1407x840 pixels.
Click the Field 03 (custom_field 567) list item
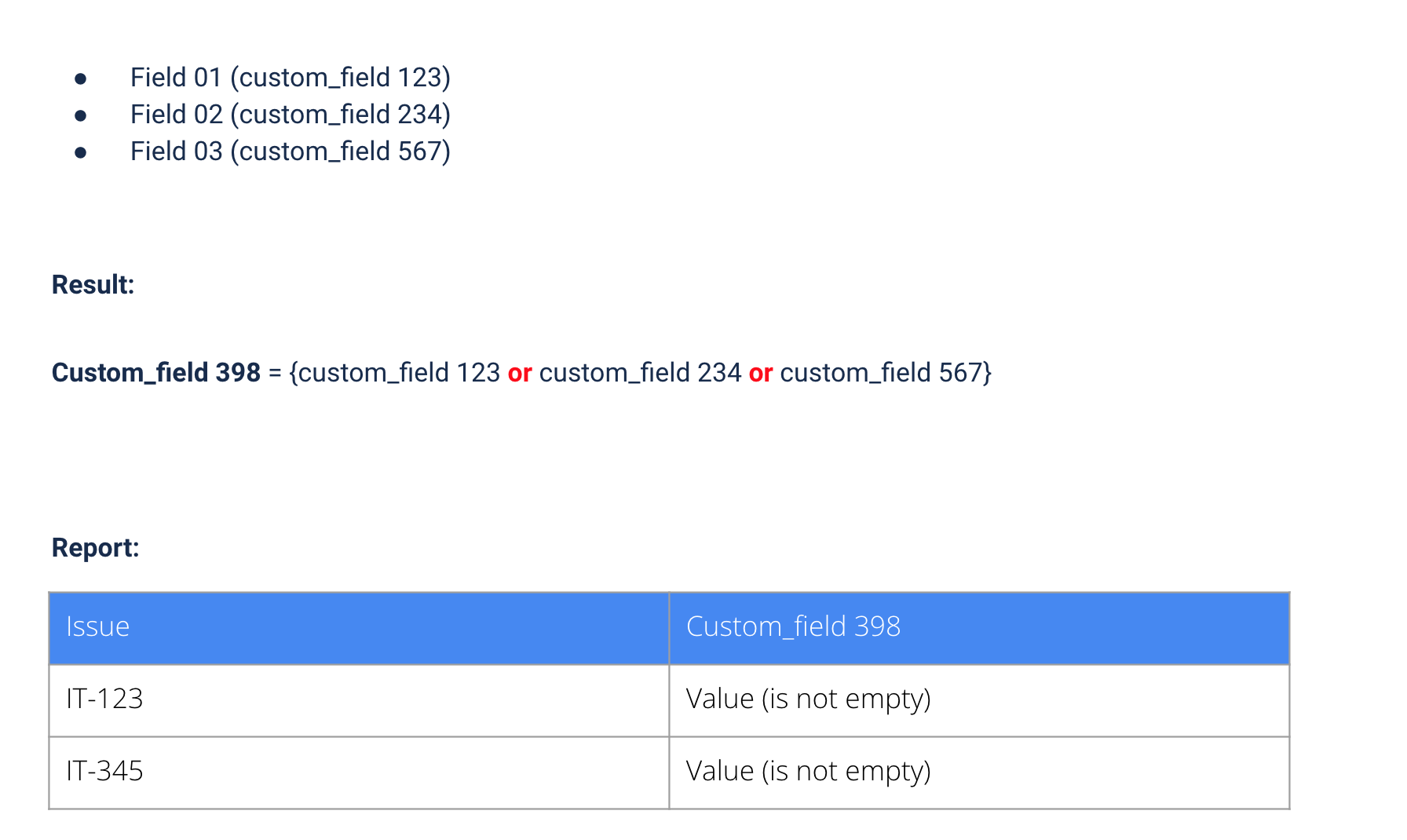click(x=291, y=152)
